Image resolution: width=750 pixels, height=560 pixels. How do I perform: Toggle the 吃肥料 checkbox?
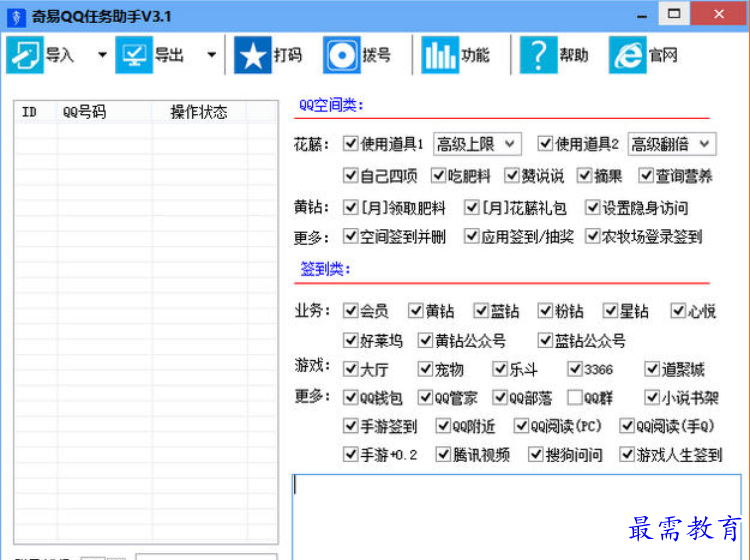click(x=438, y=176)
